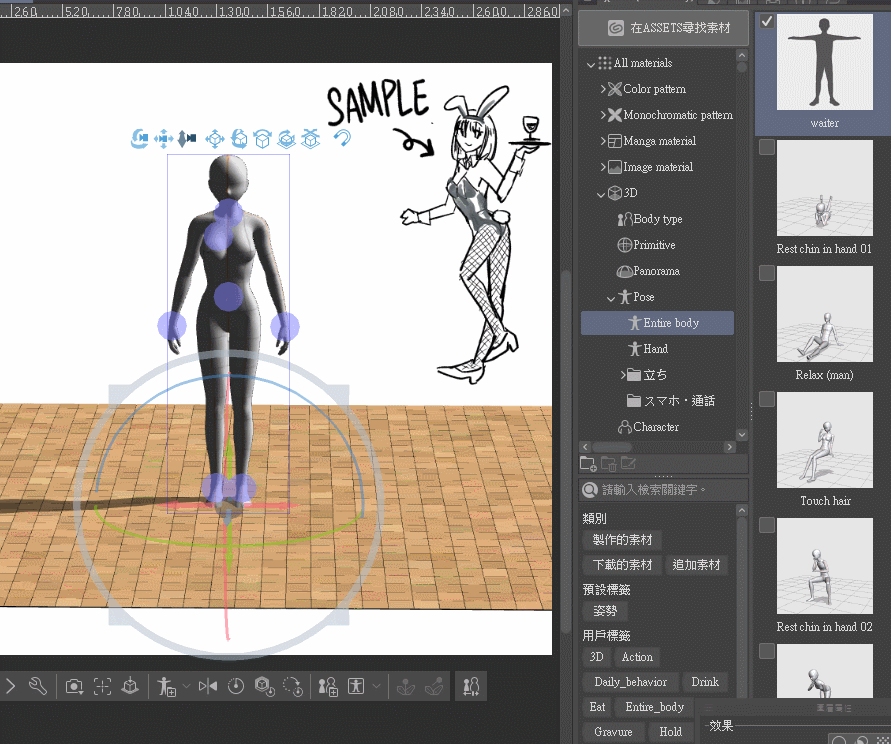
Task: Expand object launcher with left chevron
Action: pos(11,687)
